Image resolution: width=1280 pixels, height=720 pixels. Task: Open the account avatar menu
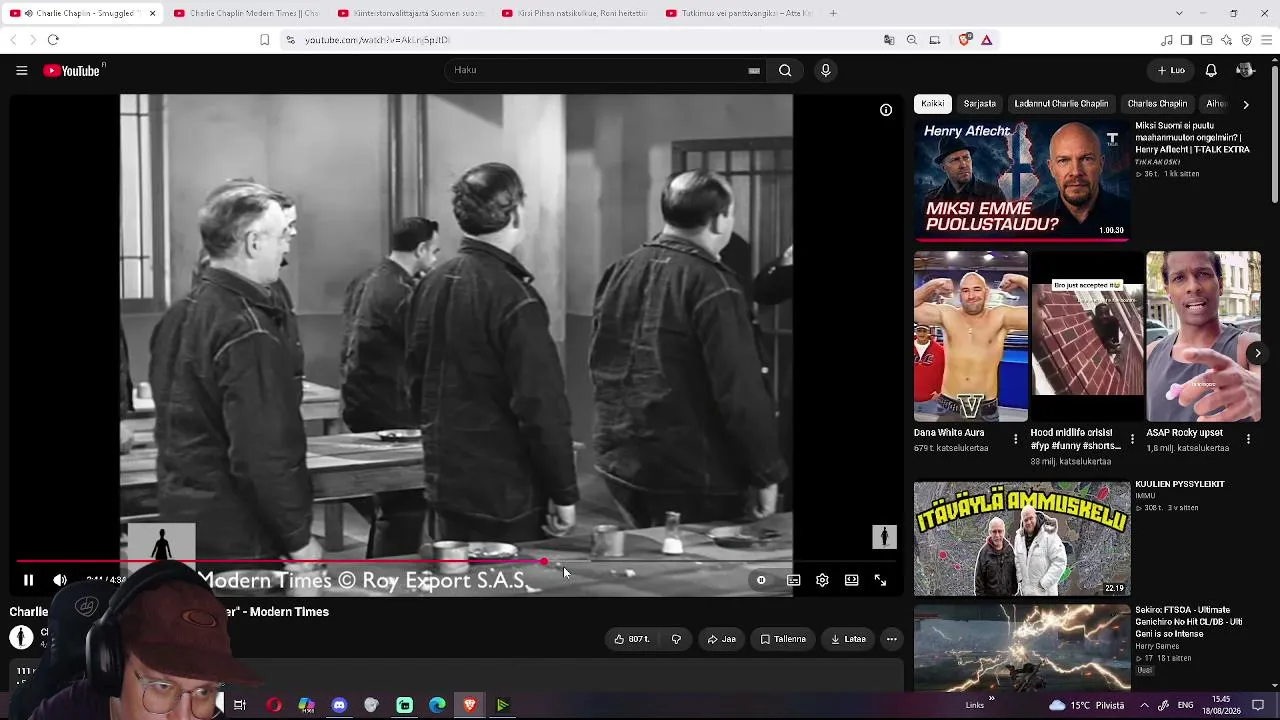pos(1245,70)
